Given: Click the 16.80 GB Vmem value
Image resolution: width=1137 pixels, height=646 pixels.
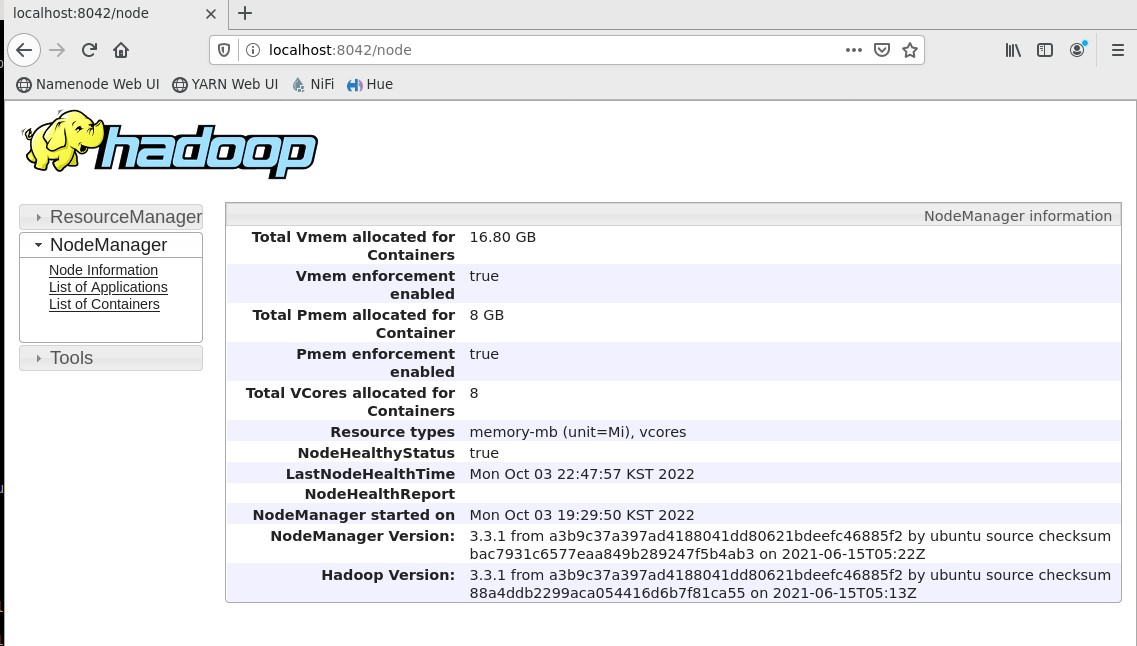Looking at the screenshot, I should coord(503,237).
